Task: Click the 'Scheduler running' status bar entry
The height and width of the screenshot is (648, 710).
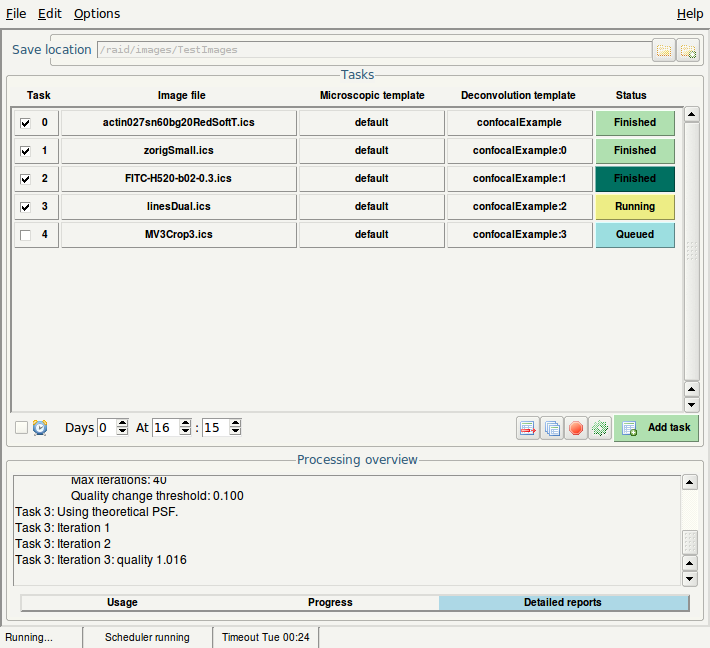Action: point(147,638)
